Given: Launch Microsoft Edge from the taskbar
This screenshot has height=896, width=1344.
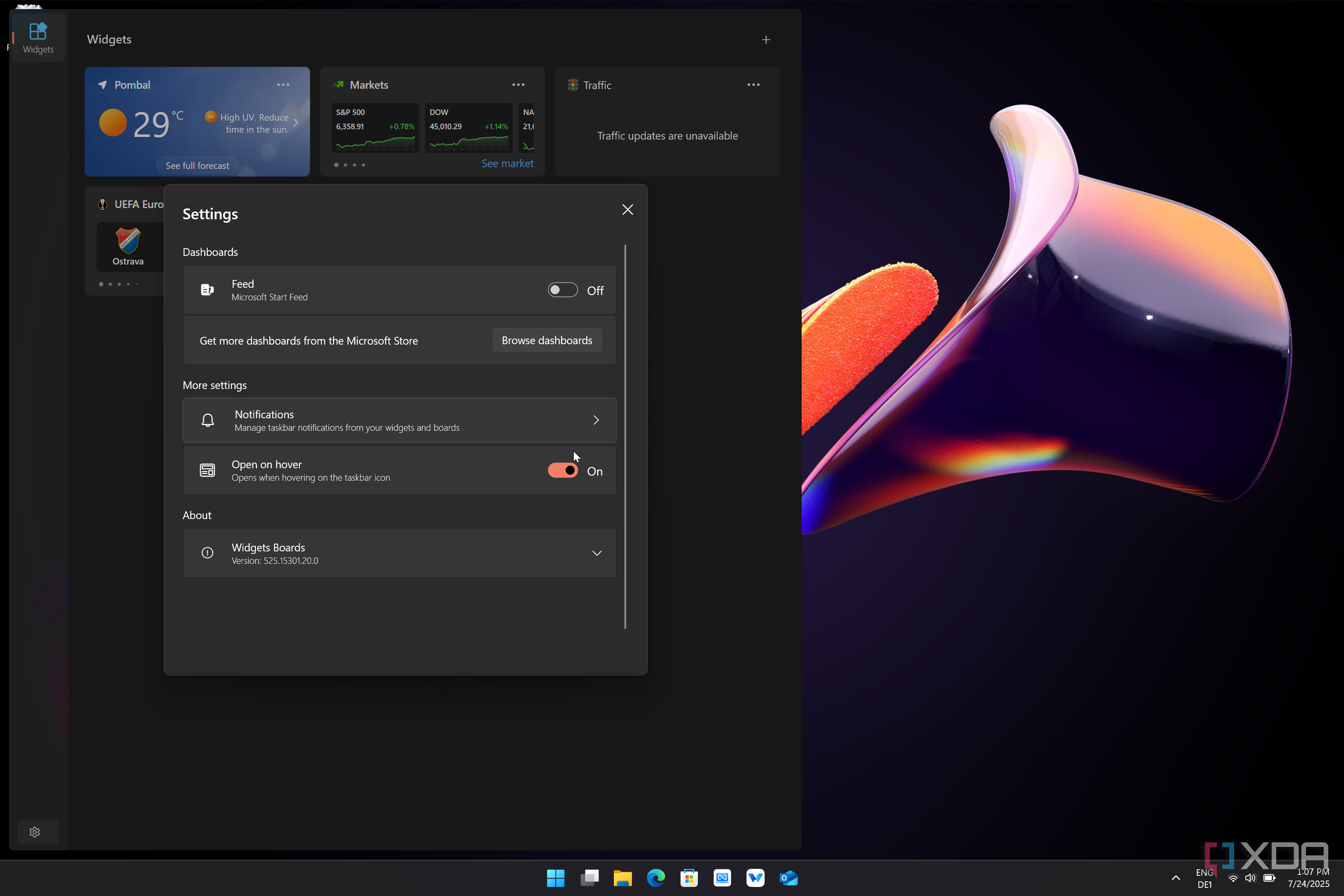Looking at the screenshot, I should pyautogui.click(x=656, y=878).
